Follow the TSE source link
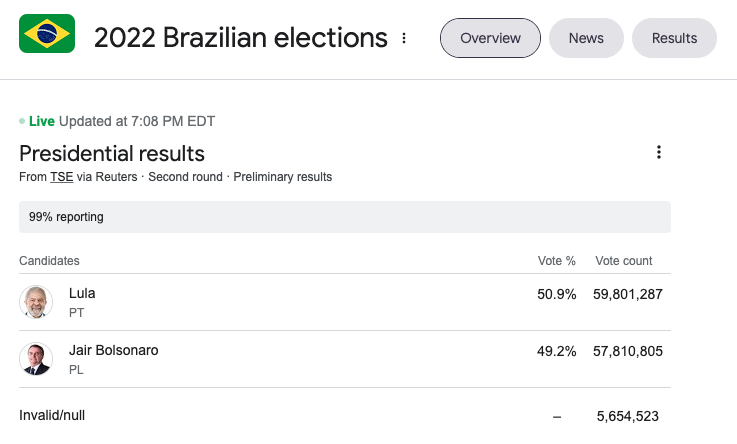This screenshot has width=737, height=444. 62,177
